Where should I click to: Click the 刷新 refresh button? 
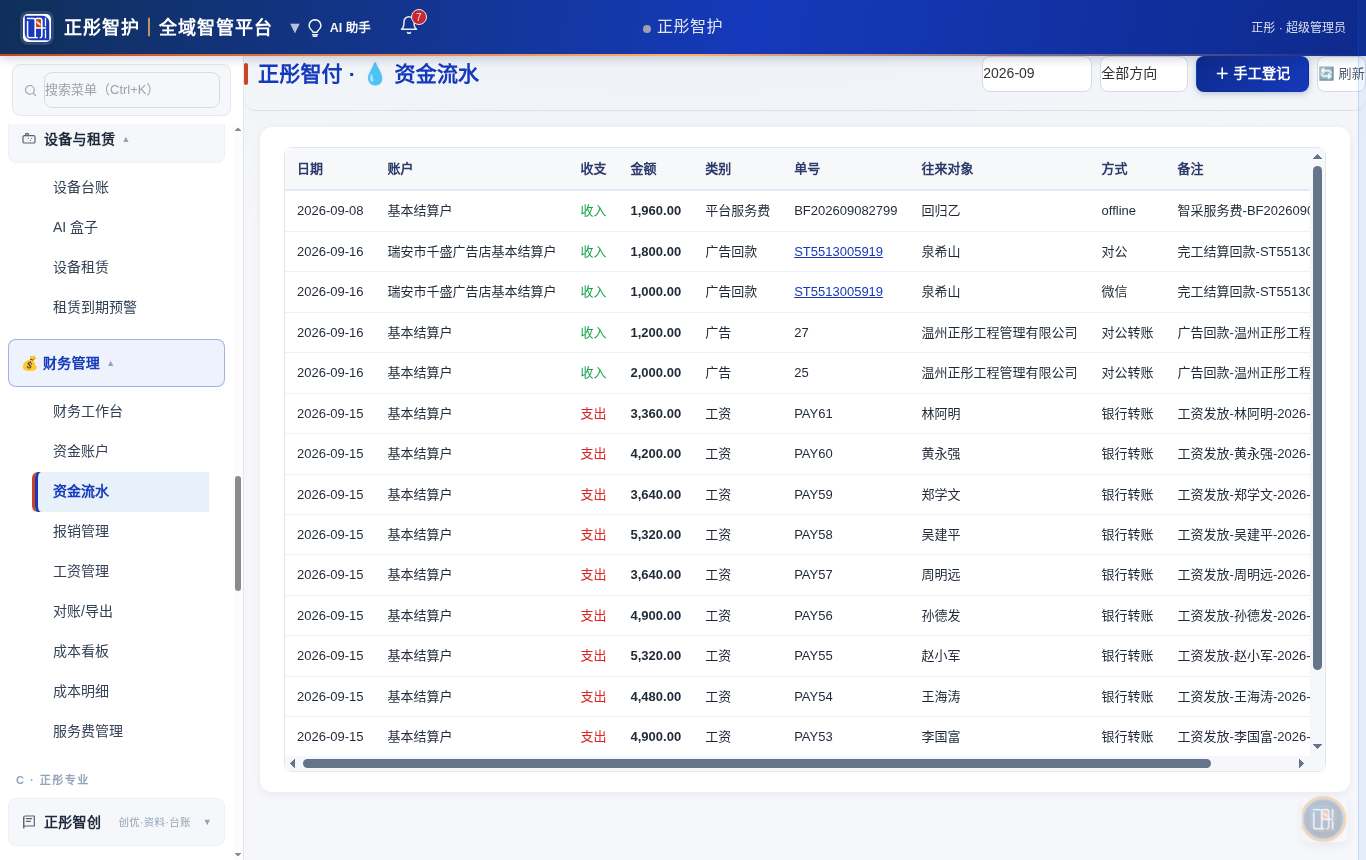click(1341, 73)
